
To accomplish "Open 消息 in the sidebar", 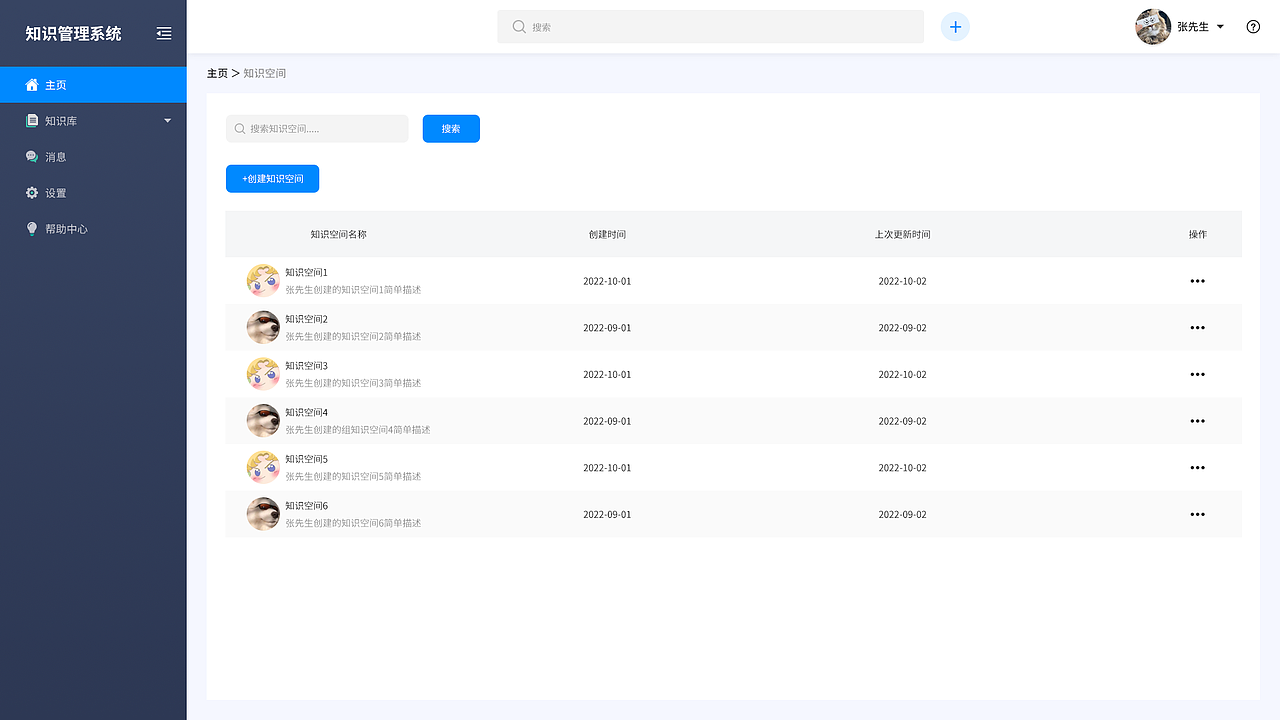I will [x=93, y=157].
